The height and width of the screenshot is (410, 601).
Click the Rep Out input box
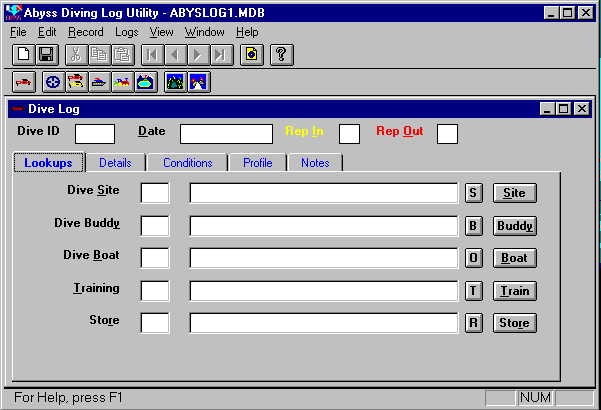point(447,134)
